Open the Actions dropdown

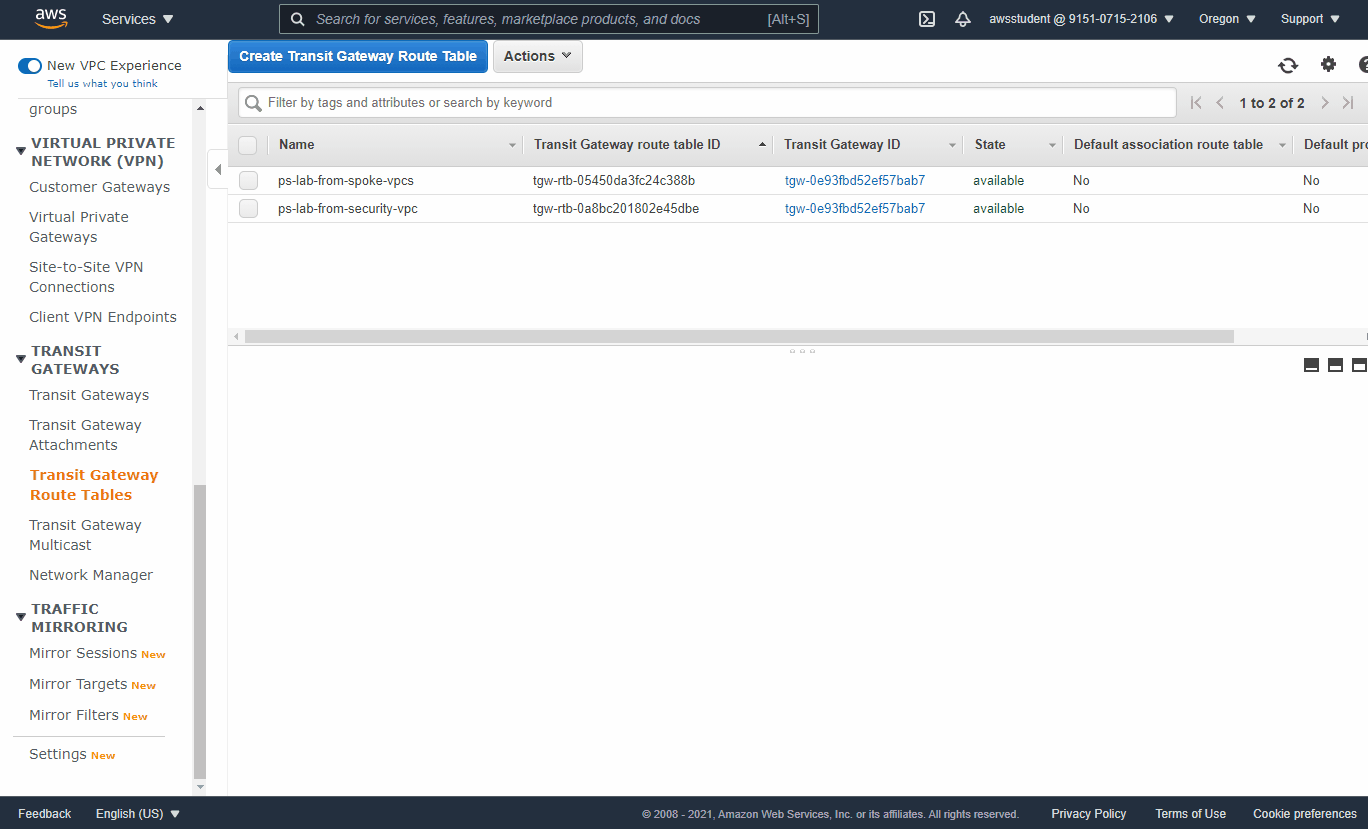point(537,57)
